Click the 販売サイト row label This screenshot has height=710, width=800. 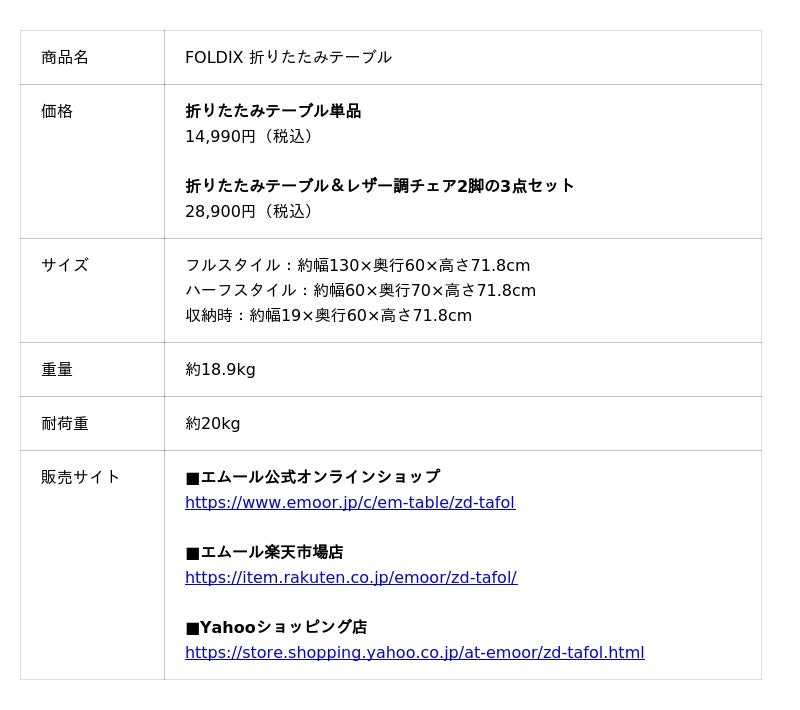[81, 477]
